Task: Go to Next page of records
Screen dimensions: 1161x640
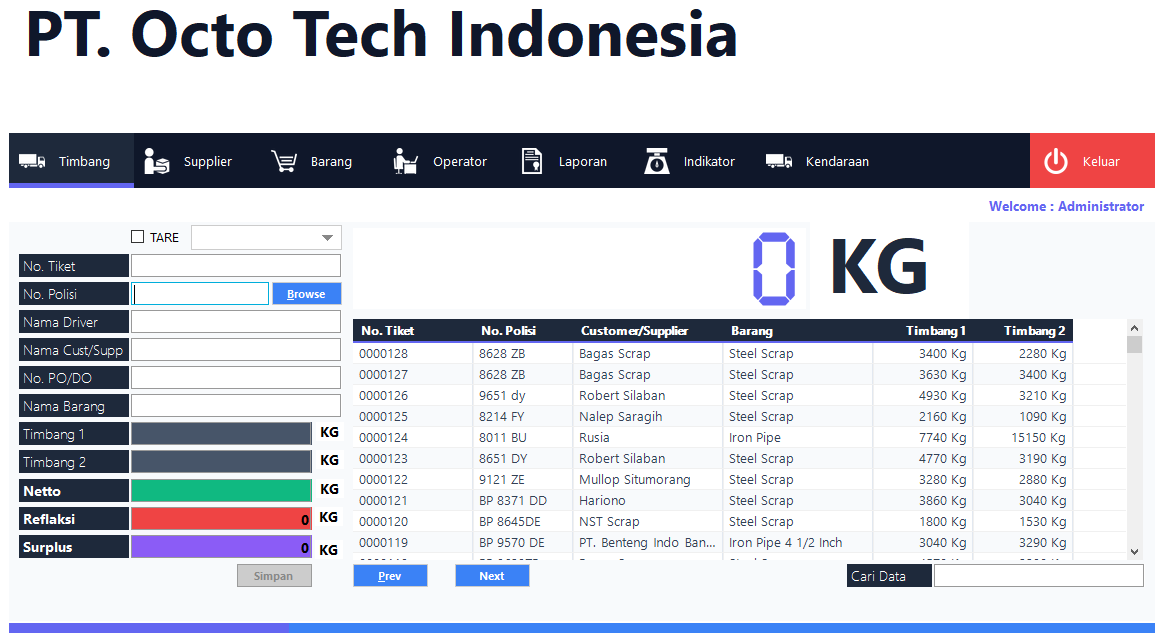Action: [x=492, y=576]
